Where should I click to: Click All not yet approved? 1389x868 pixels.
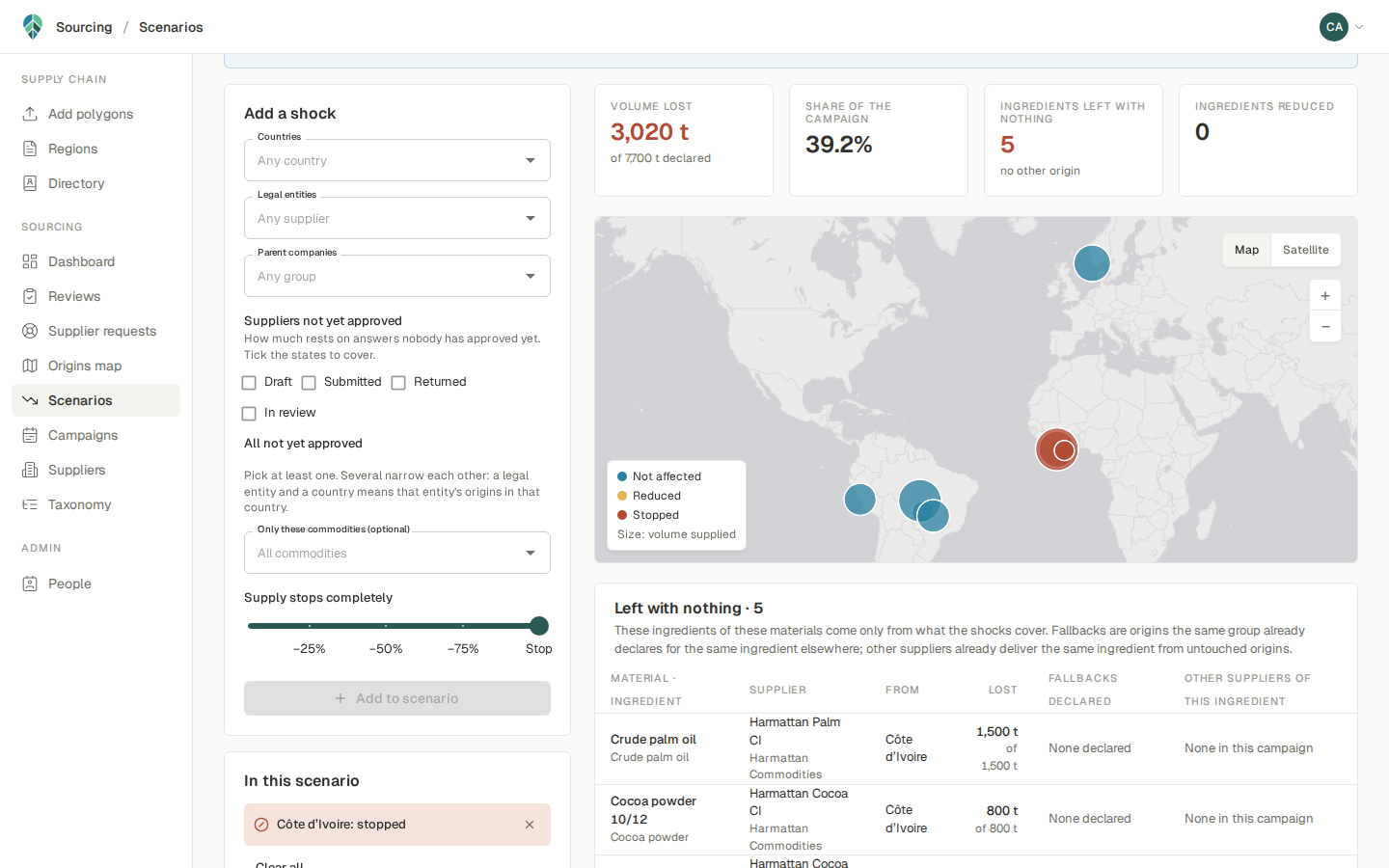303,444
